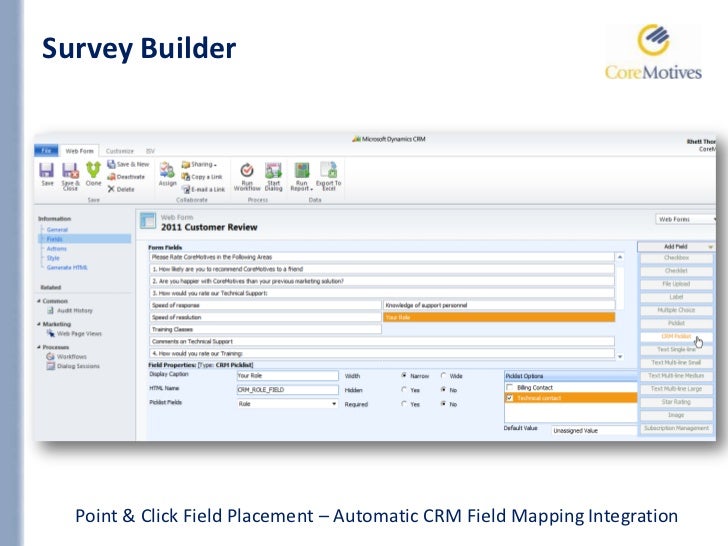The image size is (728, 546).
Task: Collapse the Common section
Action: tap(39, 301)
